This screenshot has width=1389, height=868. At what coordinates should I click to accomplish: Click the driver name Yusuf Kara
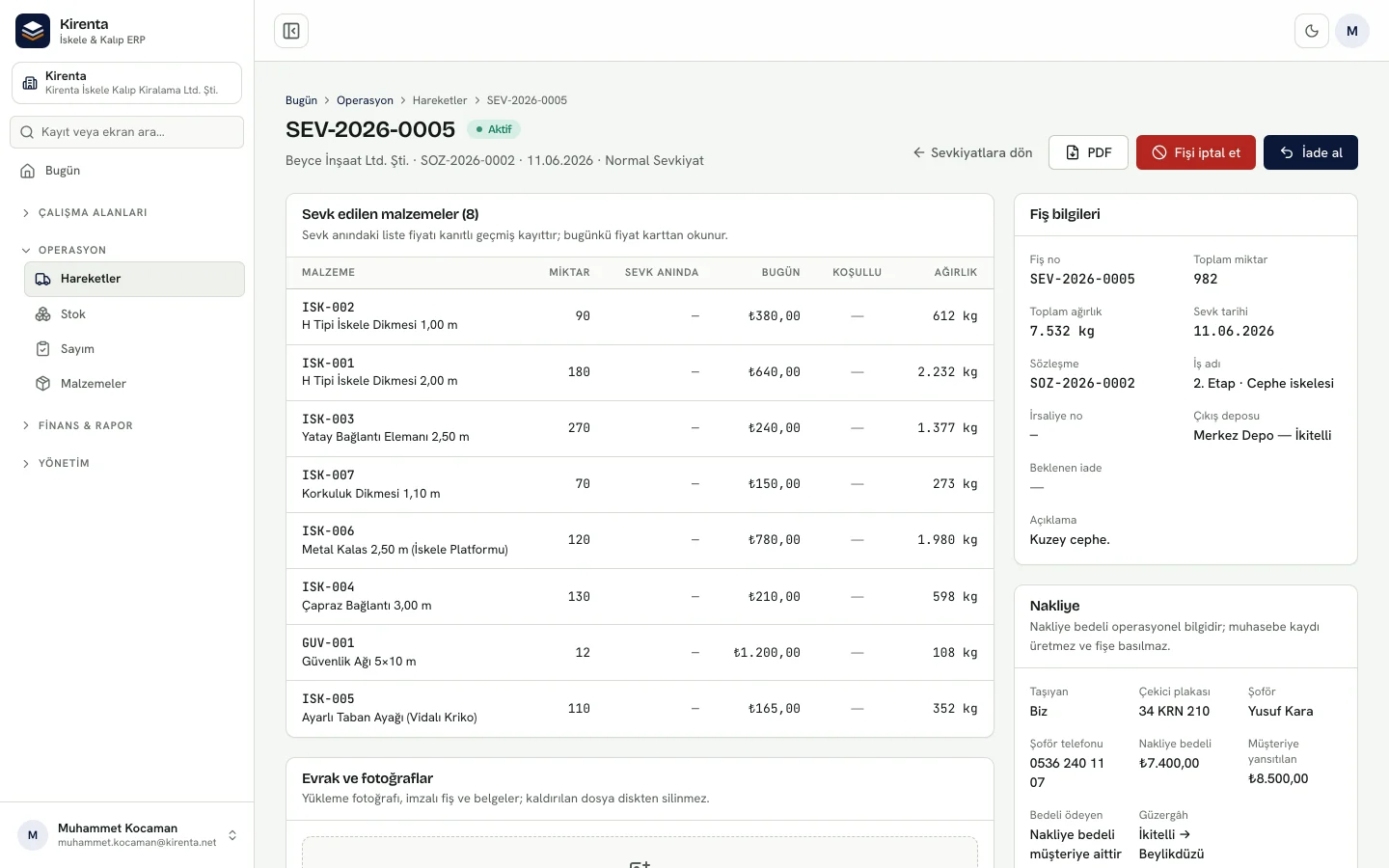pos(1280,711)
